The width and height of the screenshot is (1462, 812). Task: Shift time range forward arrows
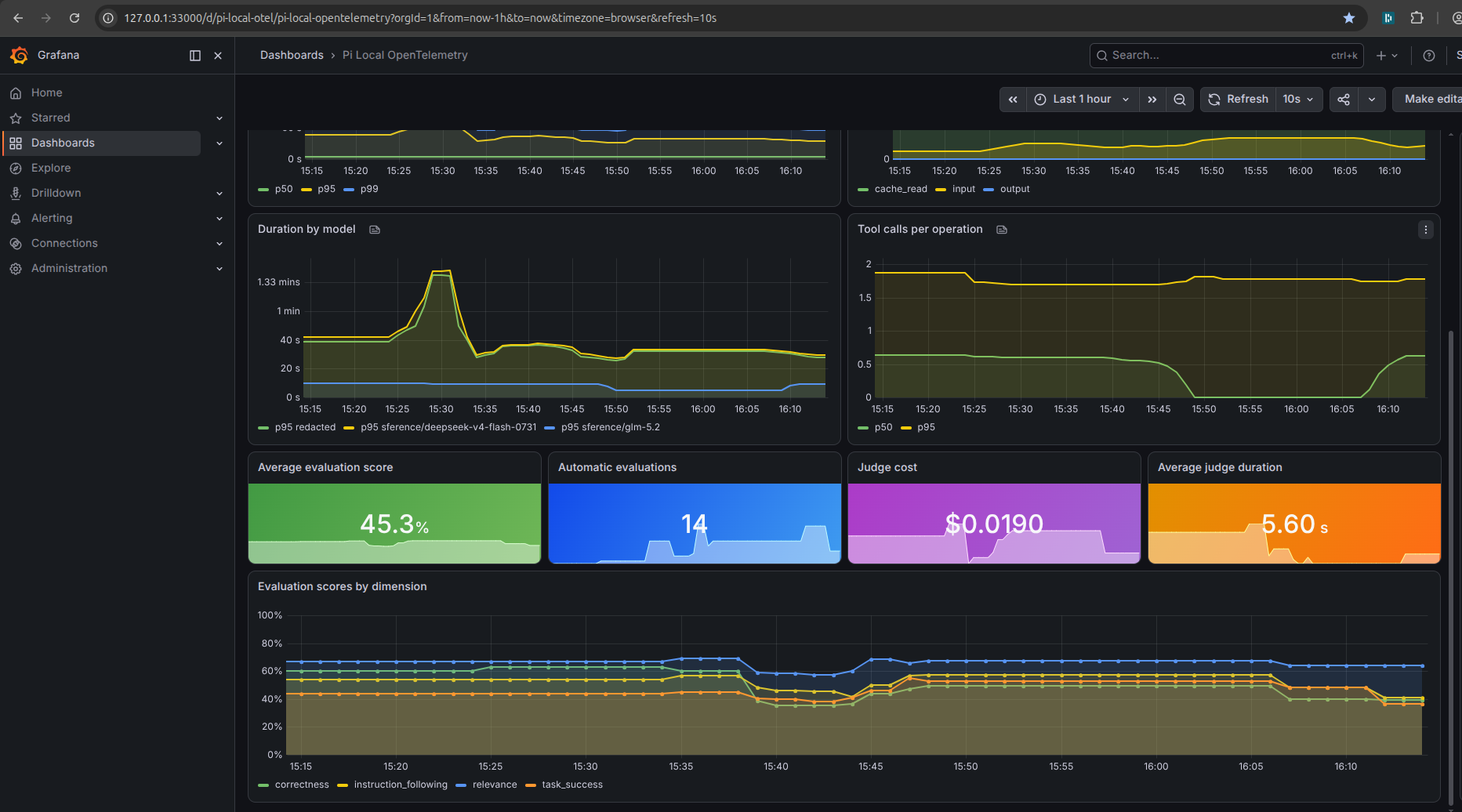click(1152, 100)
